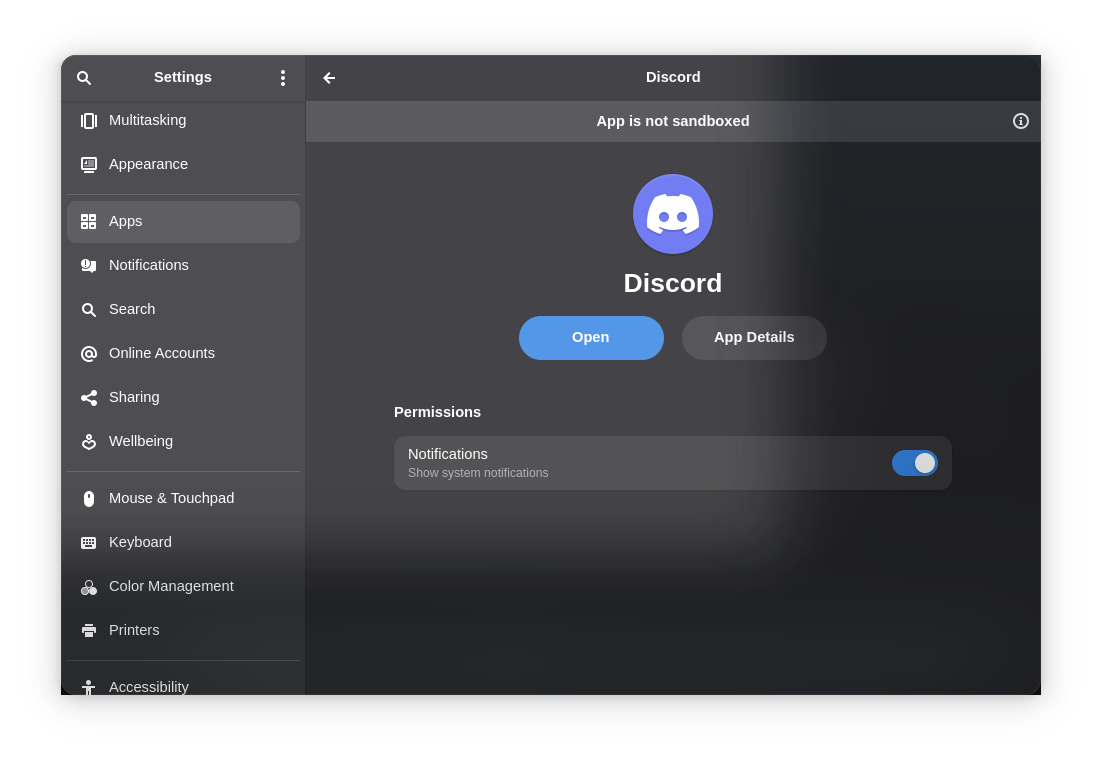Click the Printers icon in sidebar
Viewport: 1102px width, 762px height.
[x=89, y=631]
